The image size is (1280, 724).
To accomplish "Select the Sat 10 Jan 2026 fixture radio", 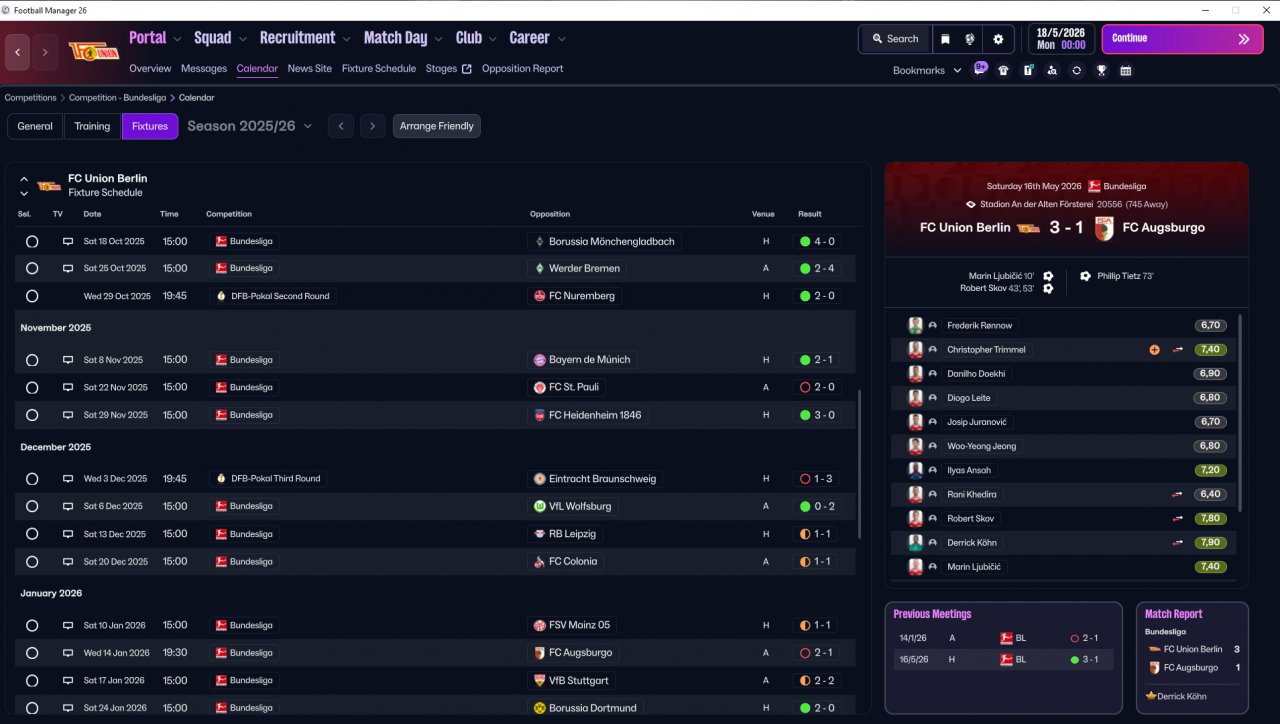I will 32,625.
